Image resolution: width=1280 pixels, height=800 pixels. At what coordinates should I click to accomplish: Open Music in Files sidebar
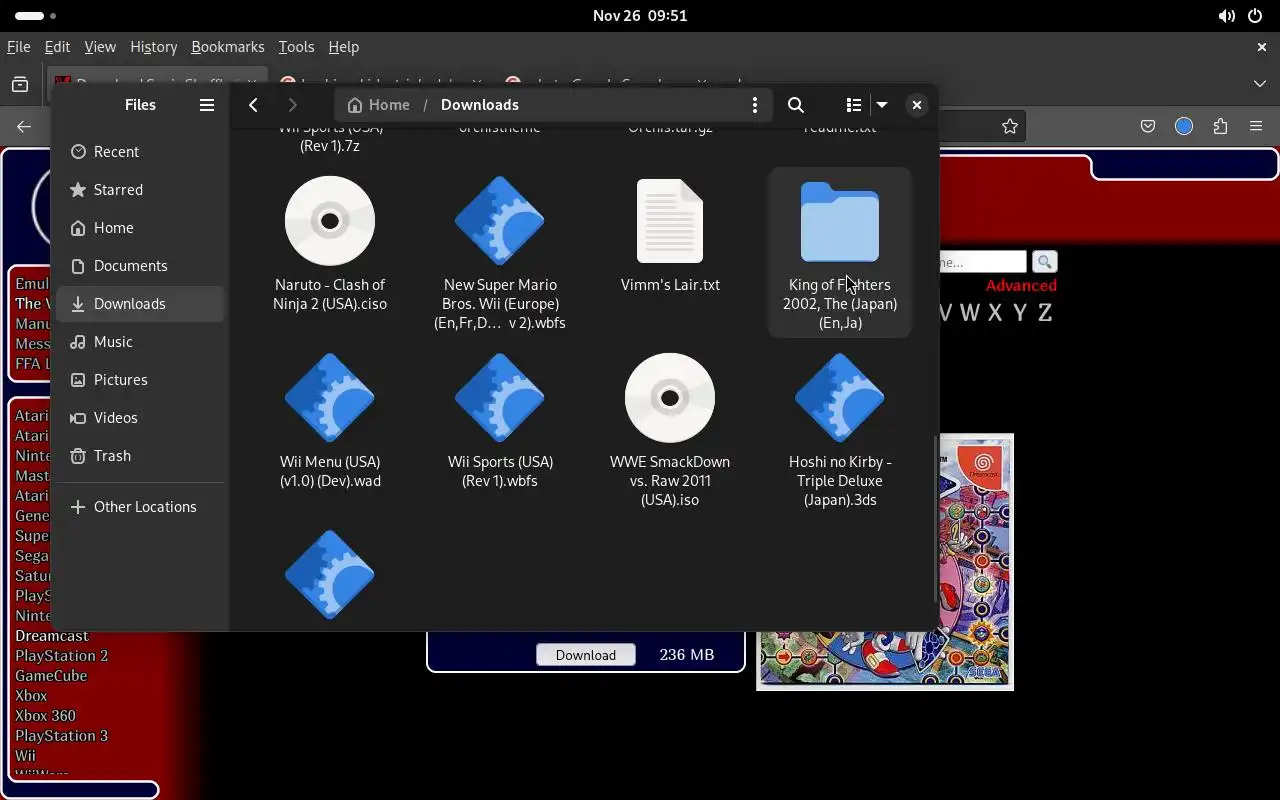click(140, 342)
